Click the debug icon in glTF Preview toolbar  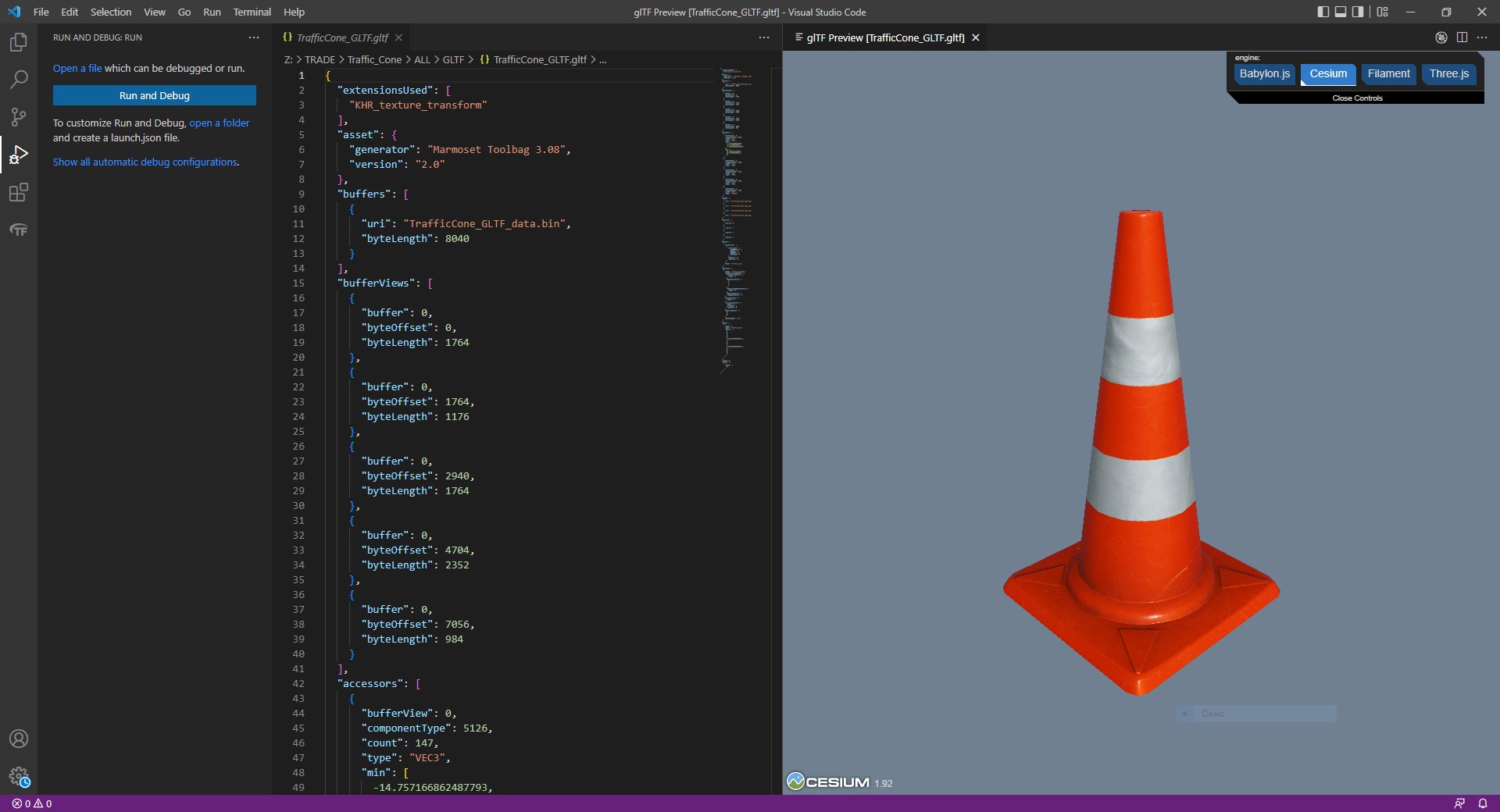click(1441, 37)
